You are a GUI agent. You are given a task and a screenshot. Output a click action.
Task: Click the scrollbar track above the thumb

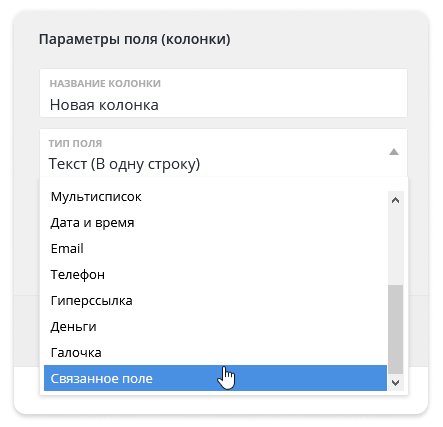click(396, 247)
